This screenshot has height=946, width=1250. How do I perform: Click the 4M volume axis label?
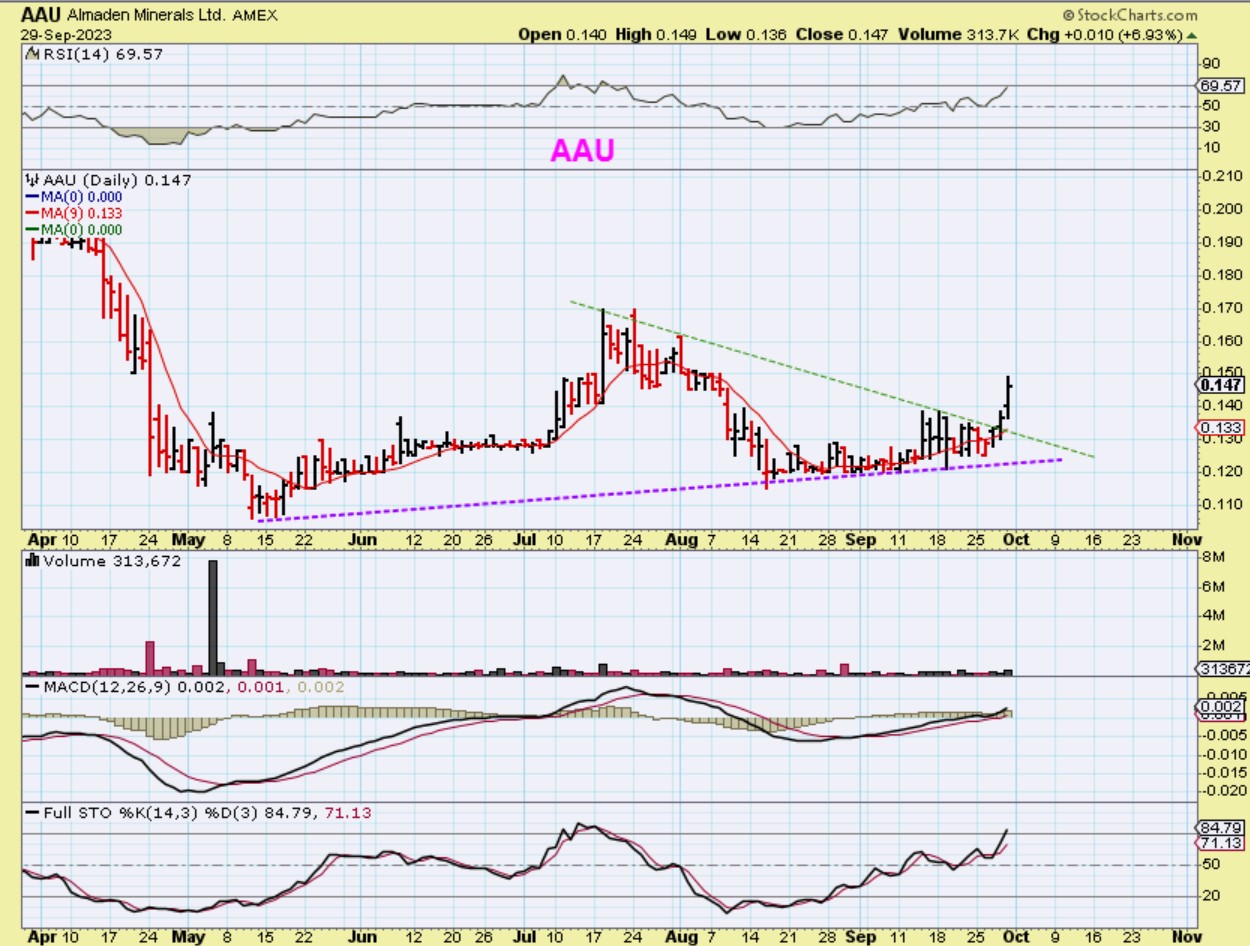point(1211,615)
